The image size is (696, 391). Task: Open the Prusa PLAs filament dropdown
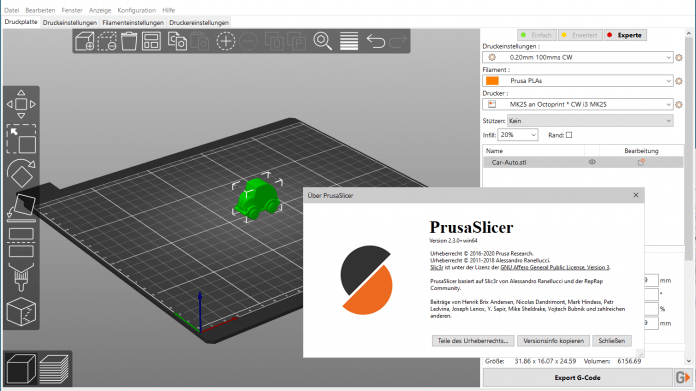578,81
